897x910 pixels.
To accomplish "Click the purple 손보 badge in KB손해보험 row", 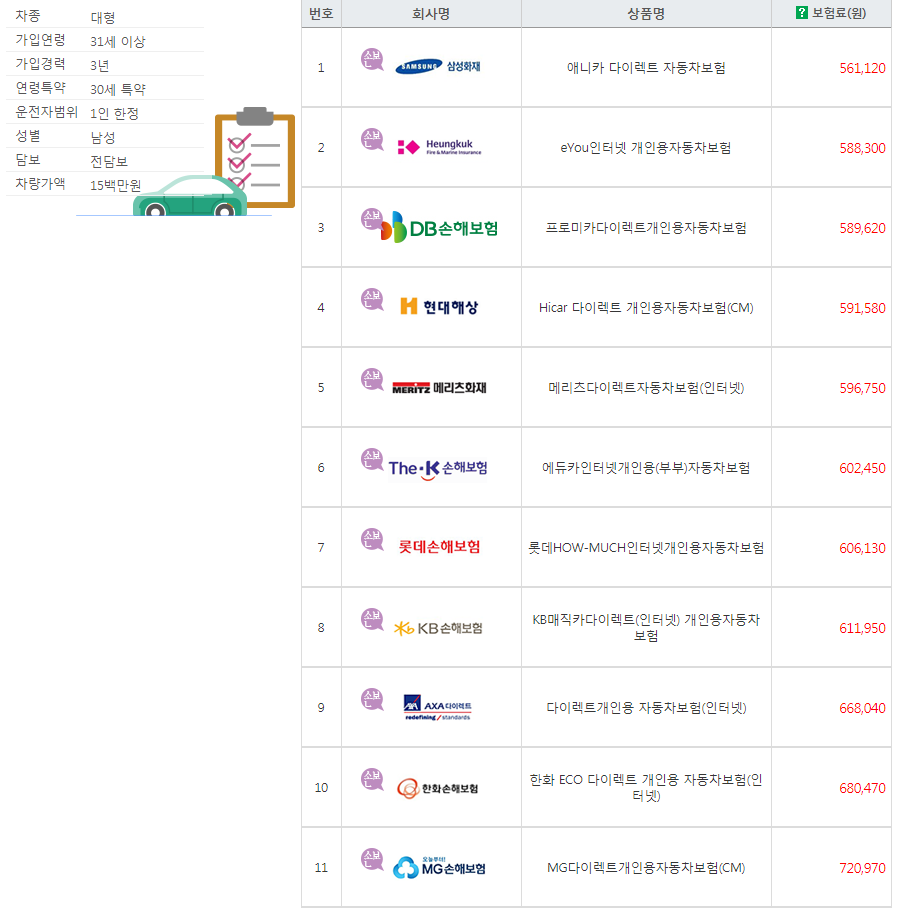I will 372,620.
